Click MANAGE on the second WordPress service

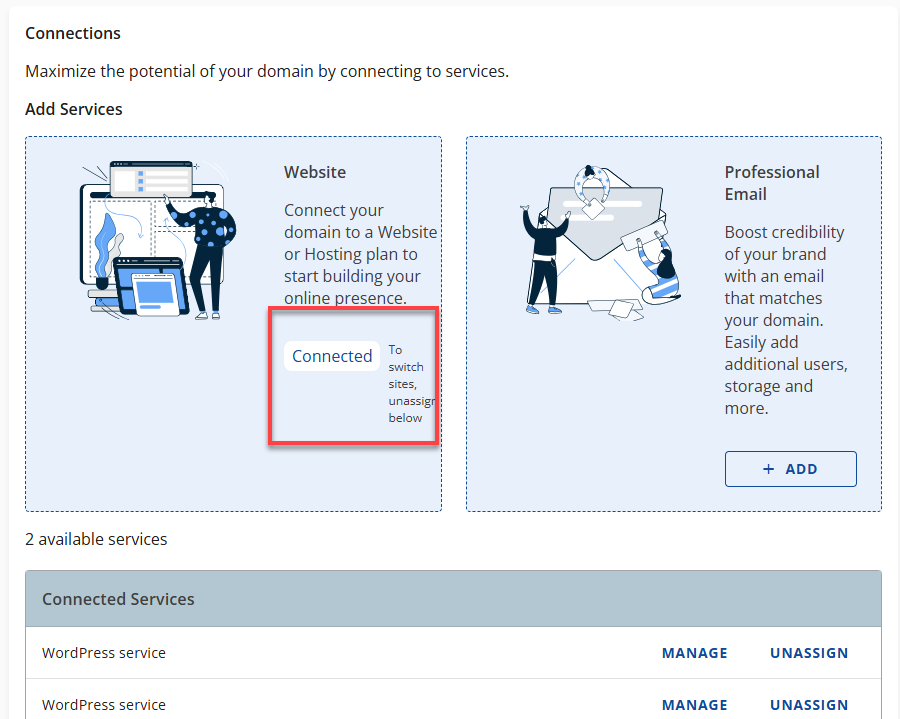[x=694, y=704]
